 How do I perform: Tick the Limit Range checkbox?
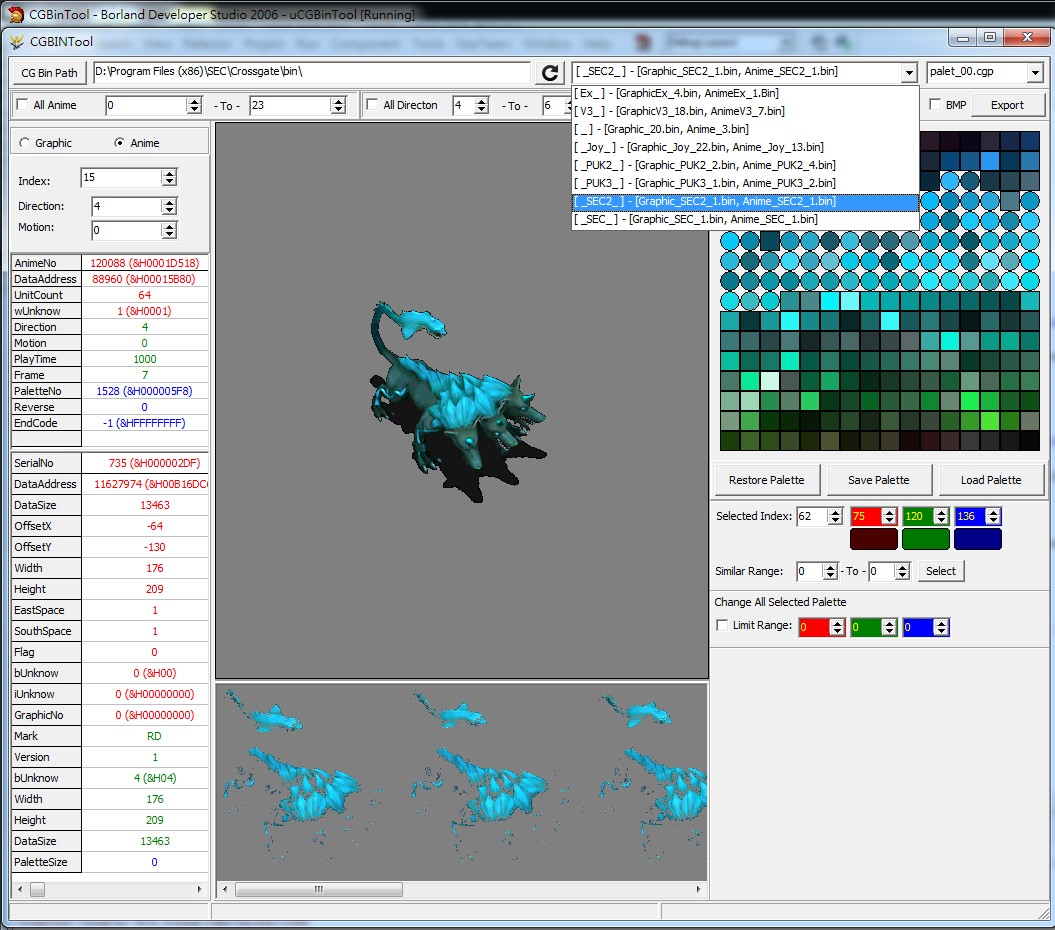[x=723, y=626]
